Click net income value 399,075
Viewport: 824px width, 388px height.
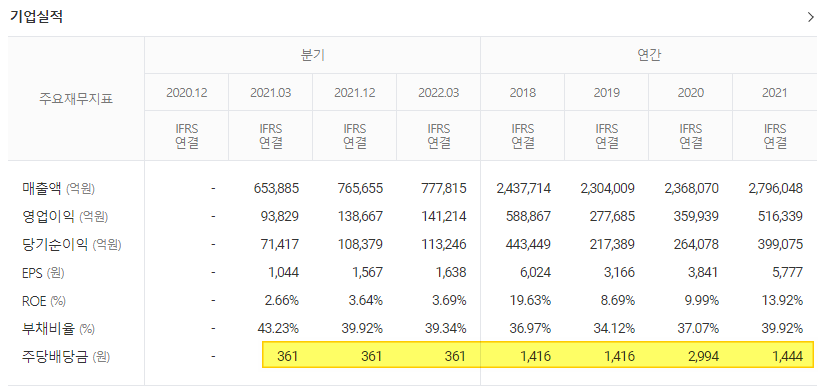coord(779,244)
